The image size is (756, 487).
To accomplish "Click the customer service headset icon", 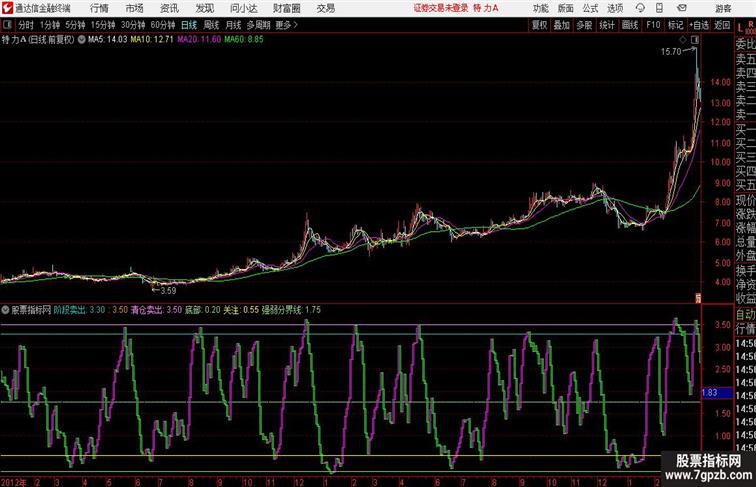I will click(x=640, y=8).
